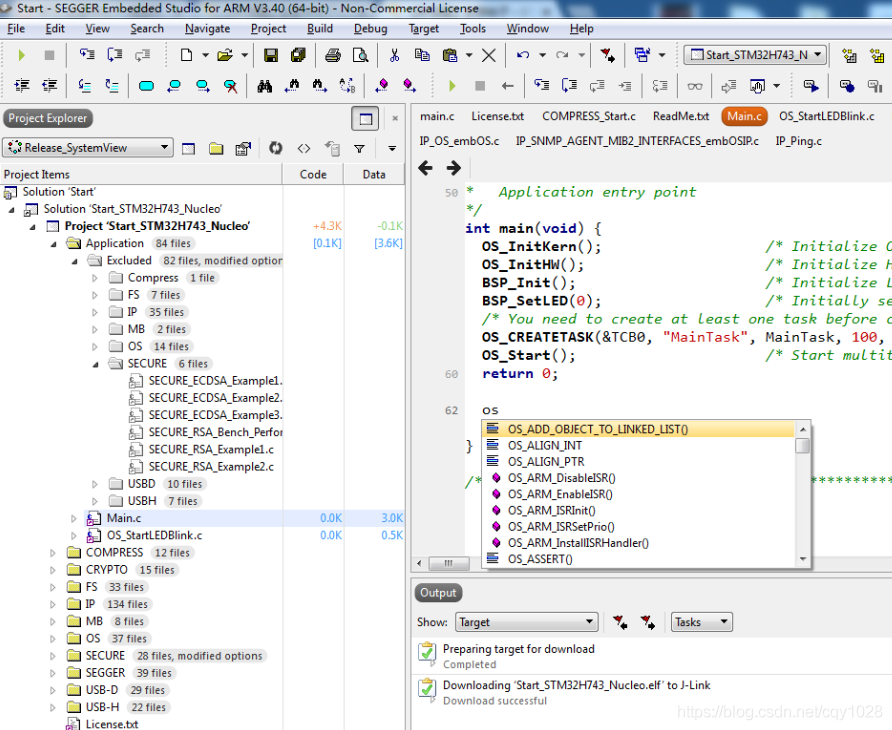This screenshot has height=730, width=892.
Task: Click the Project Explorer dock window toggle
Action: coord(365,119)
